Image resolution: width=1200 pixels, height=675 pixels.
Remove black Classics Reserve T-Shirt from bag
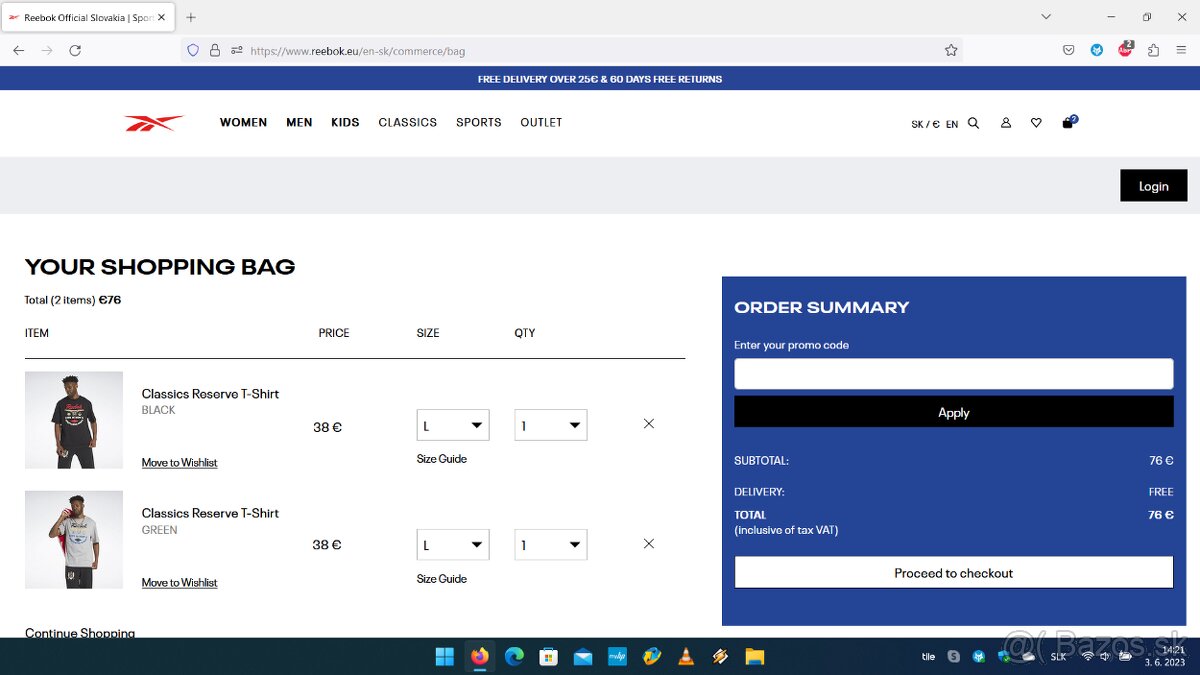(x=649, y=424)
